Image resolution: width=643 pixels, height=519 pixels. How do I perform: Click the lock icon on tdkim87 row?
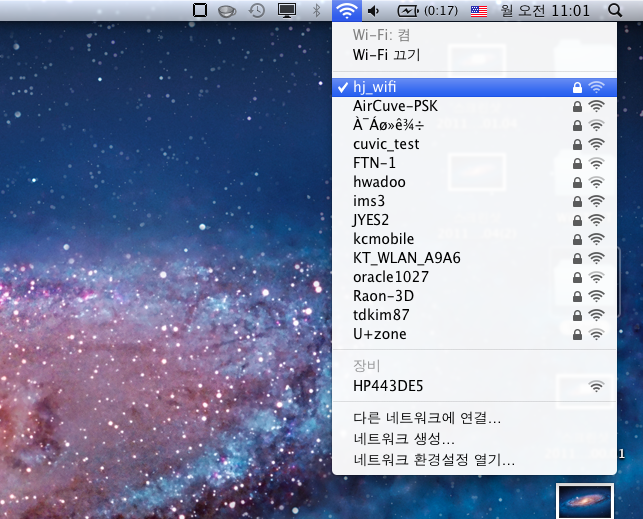point(577,315)
